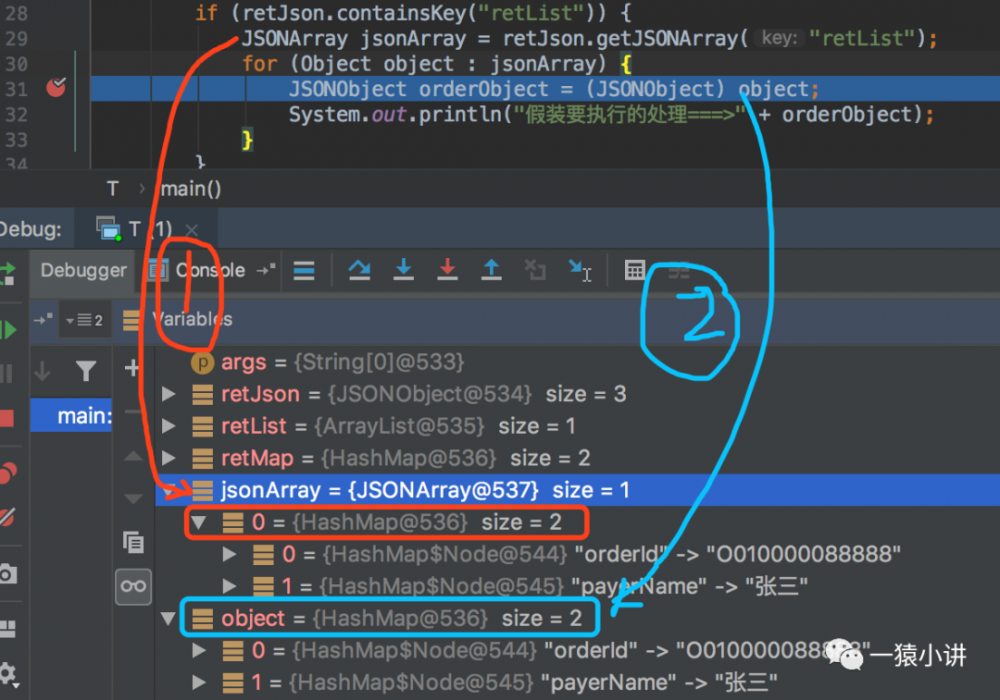Click the Step Into icon
Screen dimensions: 1000x700
coord(403,270)
